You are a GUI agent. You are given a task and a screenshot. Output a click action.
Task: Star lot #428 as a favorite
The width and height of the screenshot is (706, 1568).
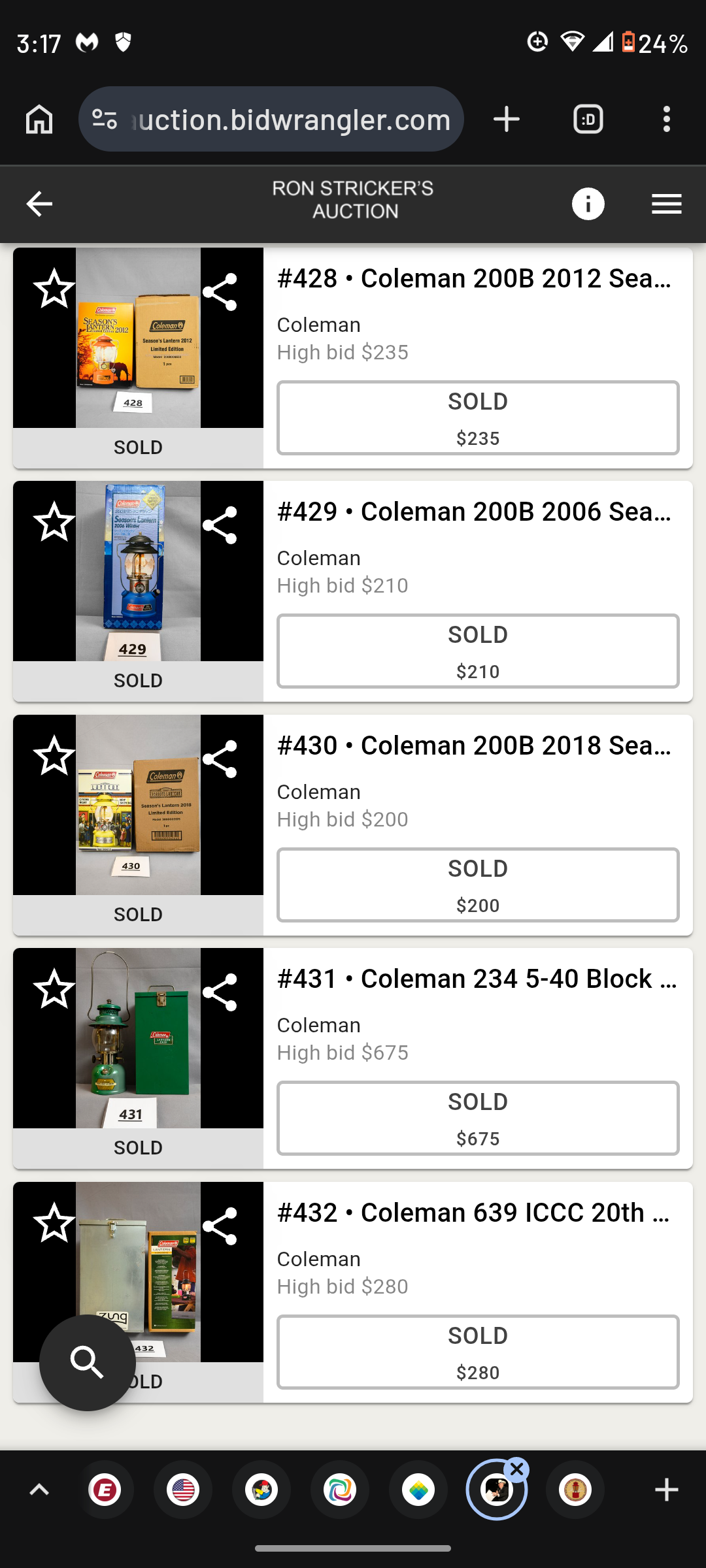(54, 289)
